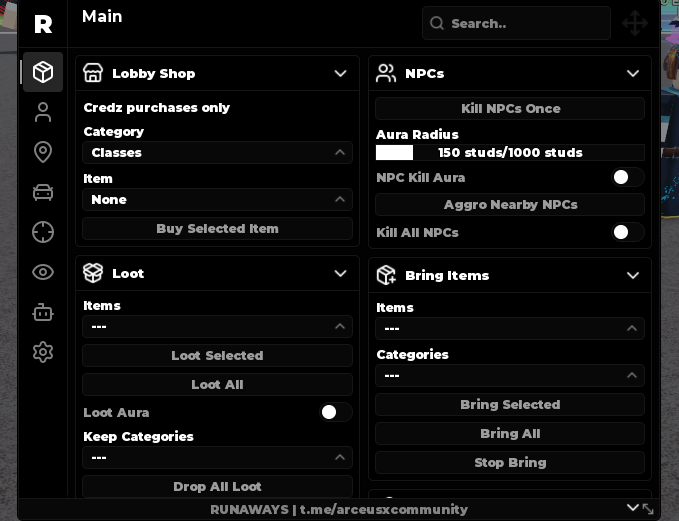Image resolution: width=679 pixels, height=521 pixels.
Task: Click the Credz purchases only label
Action: [x=157, y=108]
